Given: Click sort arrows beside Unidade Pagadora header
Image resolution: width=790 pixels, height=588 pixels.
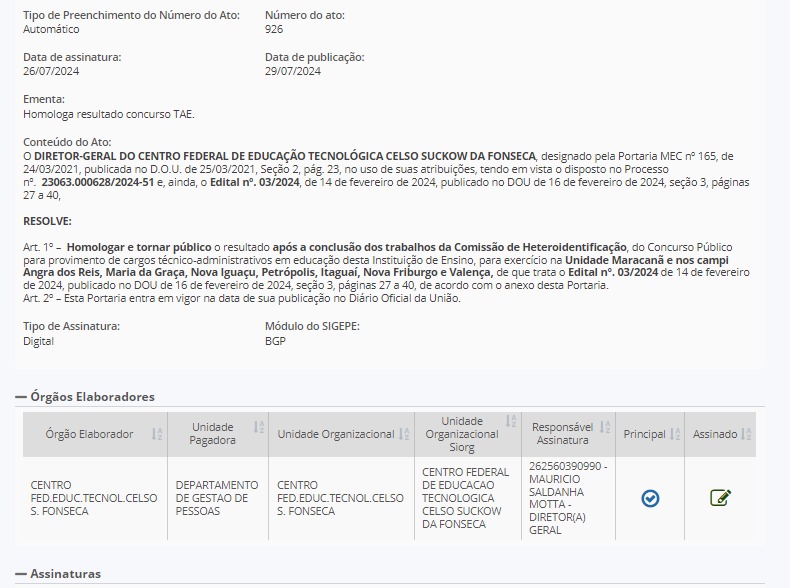Looking at the screenshot, I should 259,427.
